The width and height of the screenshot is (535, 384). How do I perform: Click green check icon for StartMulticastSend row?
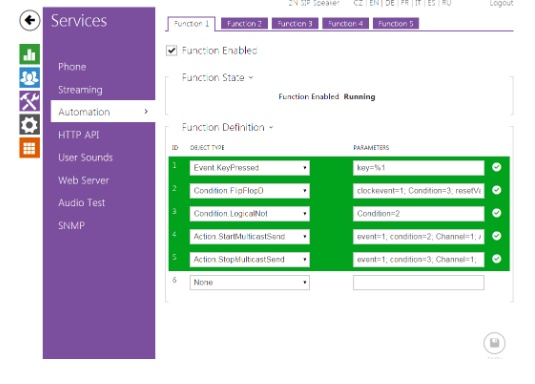coord(496,236)
